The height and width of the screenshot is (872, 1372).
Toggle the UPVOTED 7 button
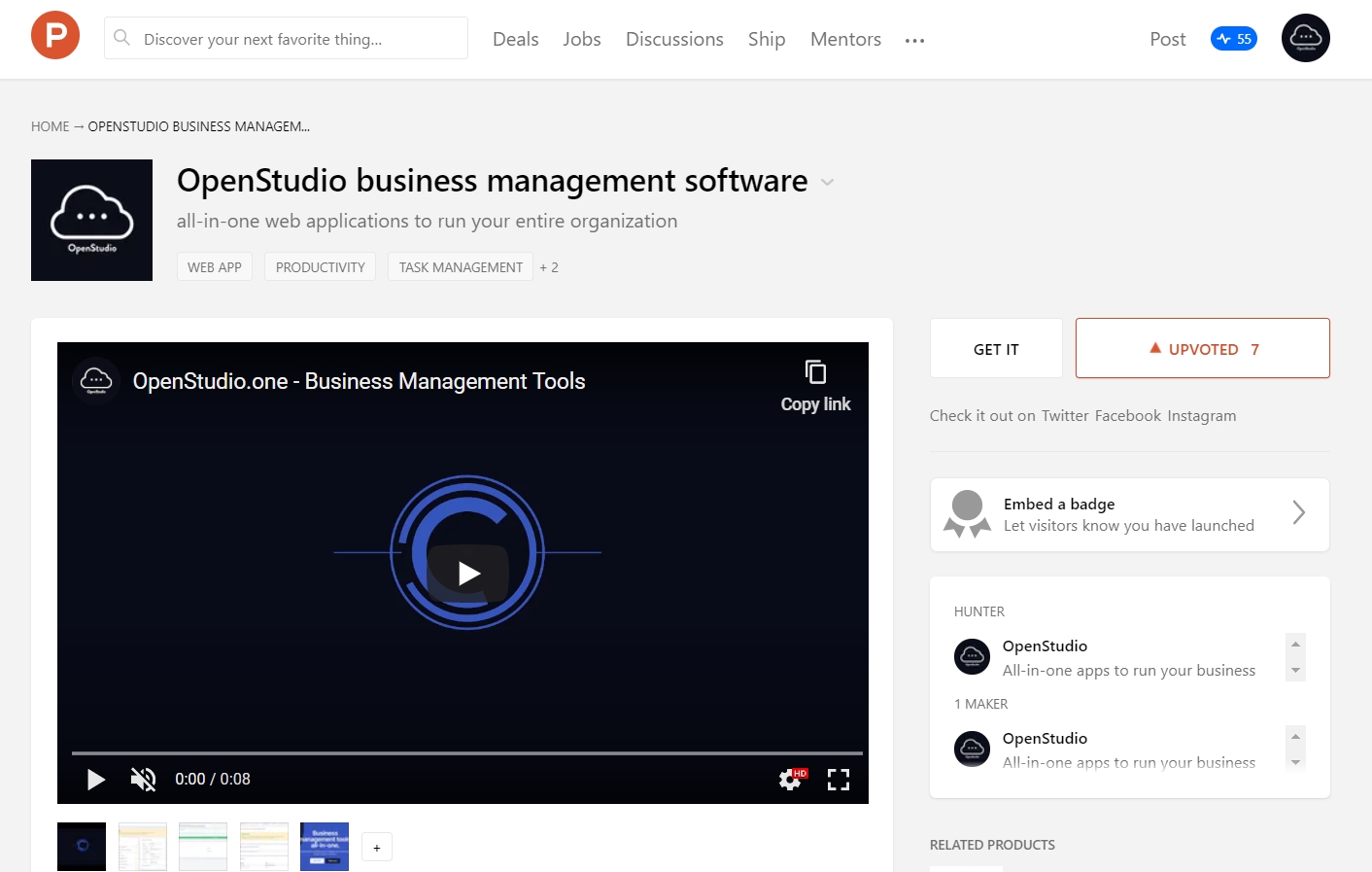[x=1203, y=348]
